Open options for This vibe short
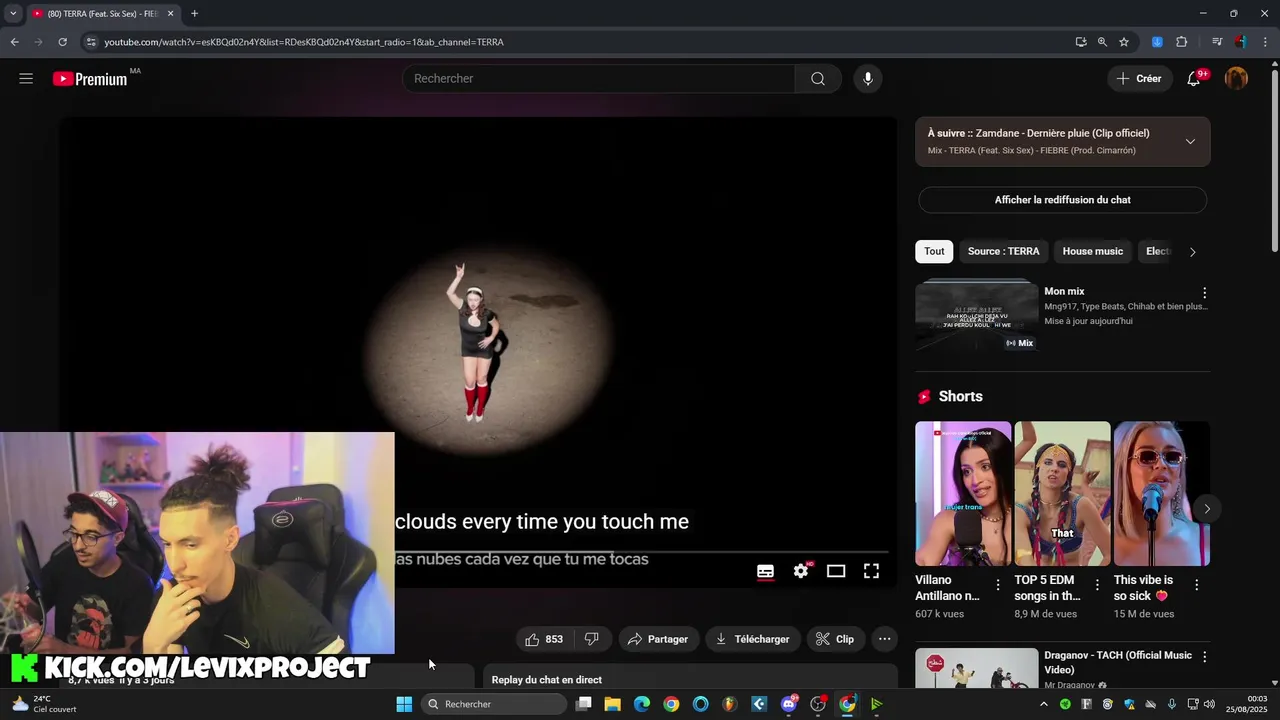1280x720 pixels. pos(1196,585)
